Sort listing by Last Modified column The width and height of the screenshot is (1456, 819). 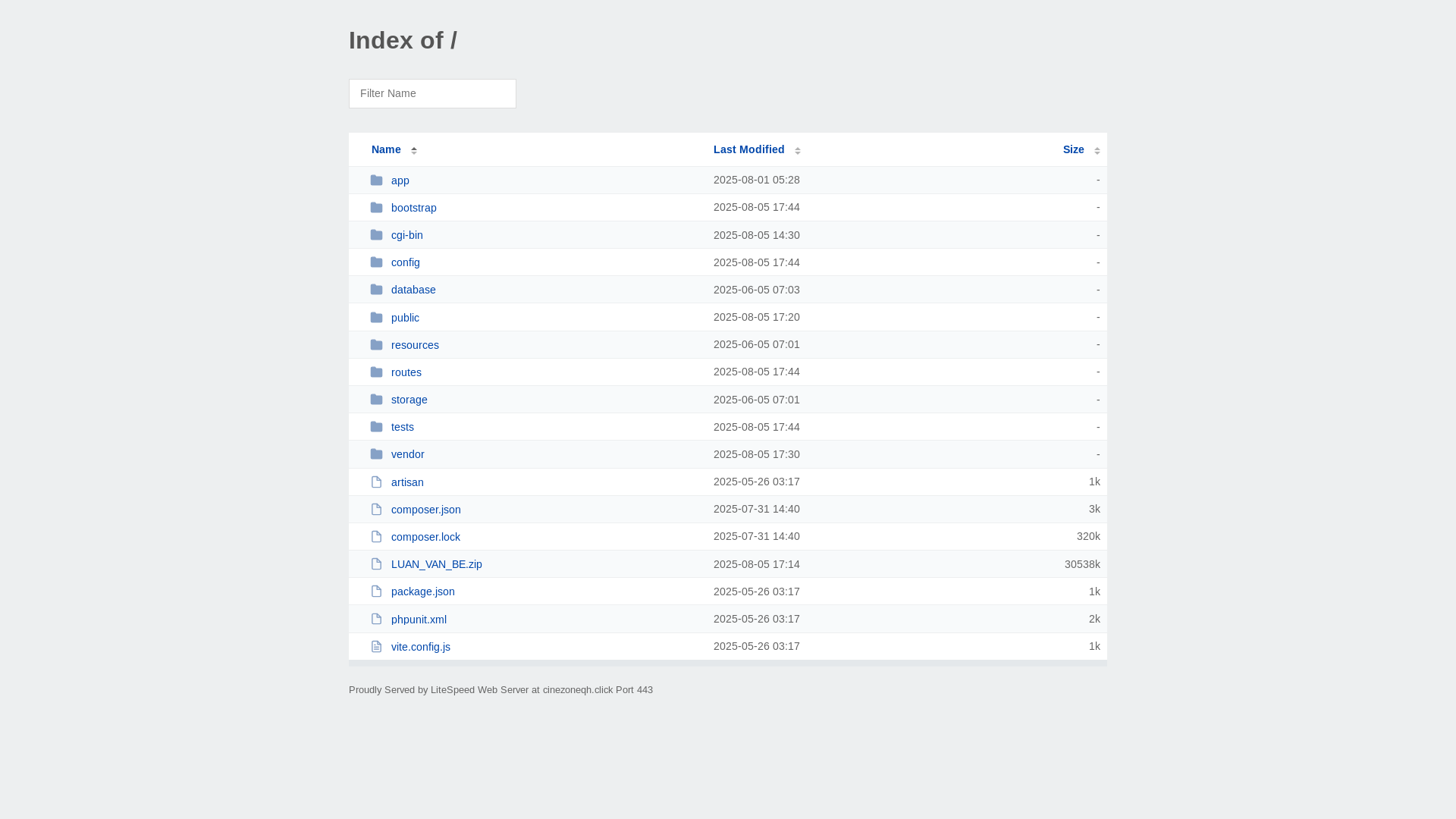coord(749,149)
